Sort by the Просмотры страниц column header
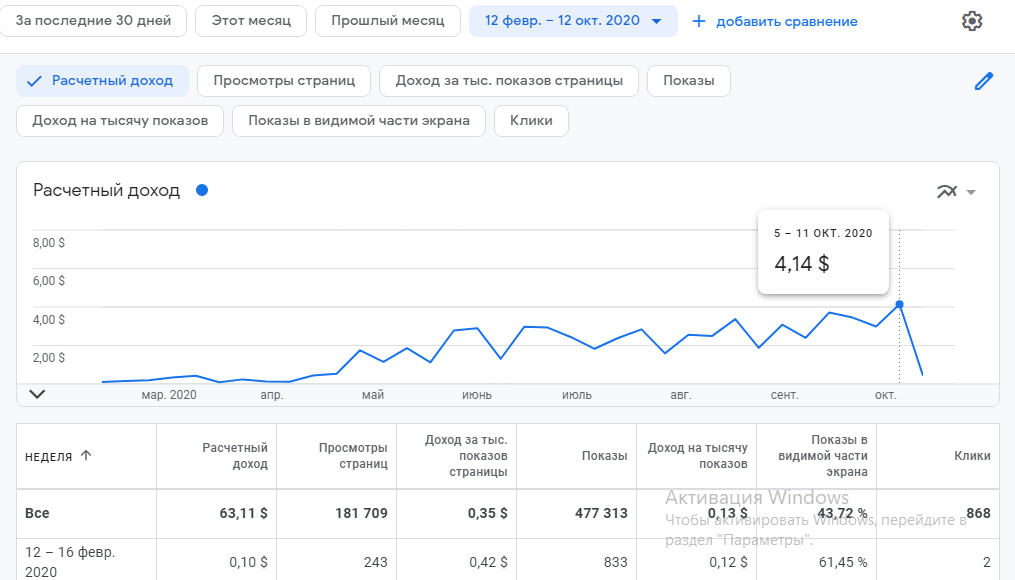This screenshot has width=1015, height=580. coord(353,456)
